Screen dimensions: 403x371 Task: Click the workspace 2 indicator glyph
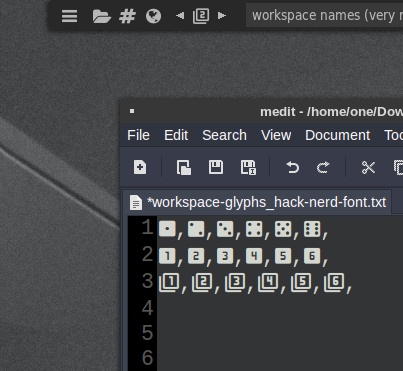201,16
